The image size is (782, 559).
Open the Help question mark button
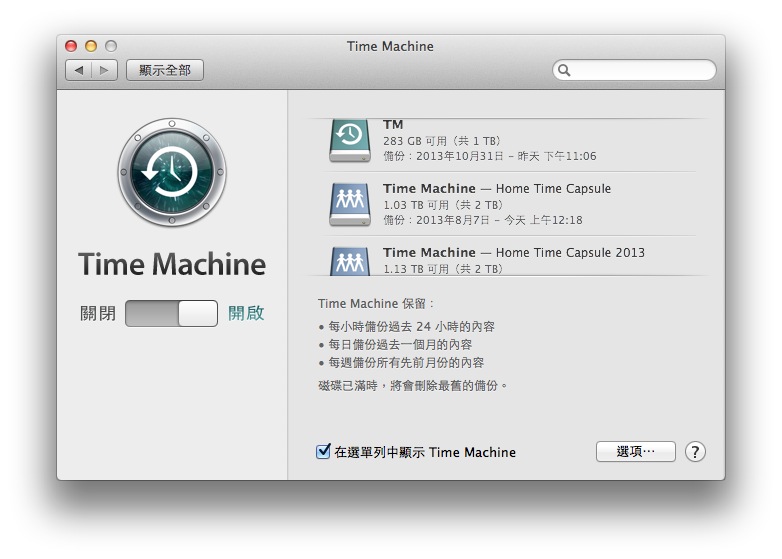(695, 452)
